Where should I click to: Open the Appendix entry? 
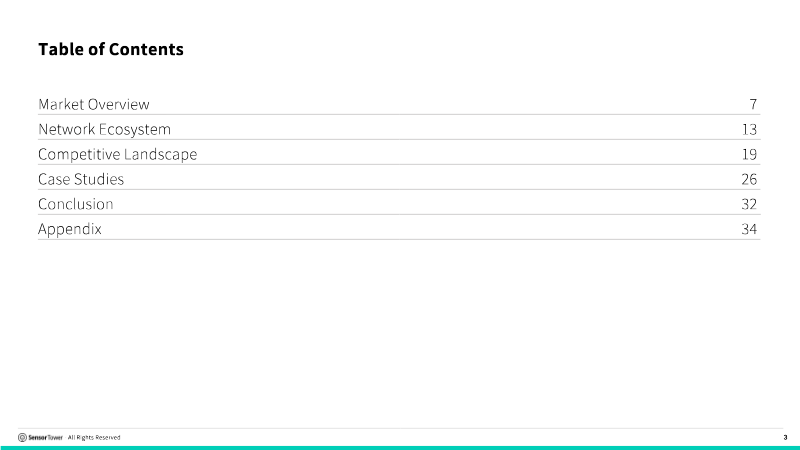[70, 229]
